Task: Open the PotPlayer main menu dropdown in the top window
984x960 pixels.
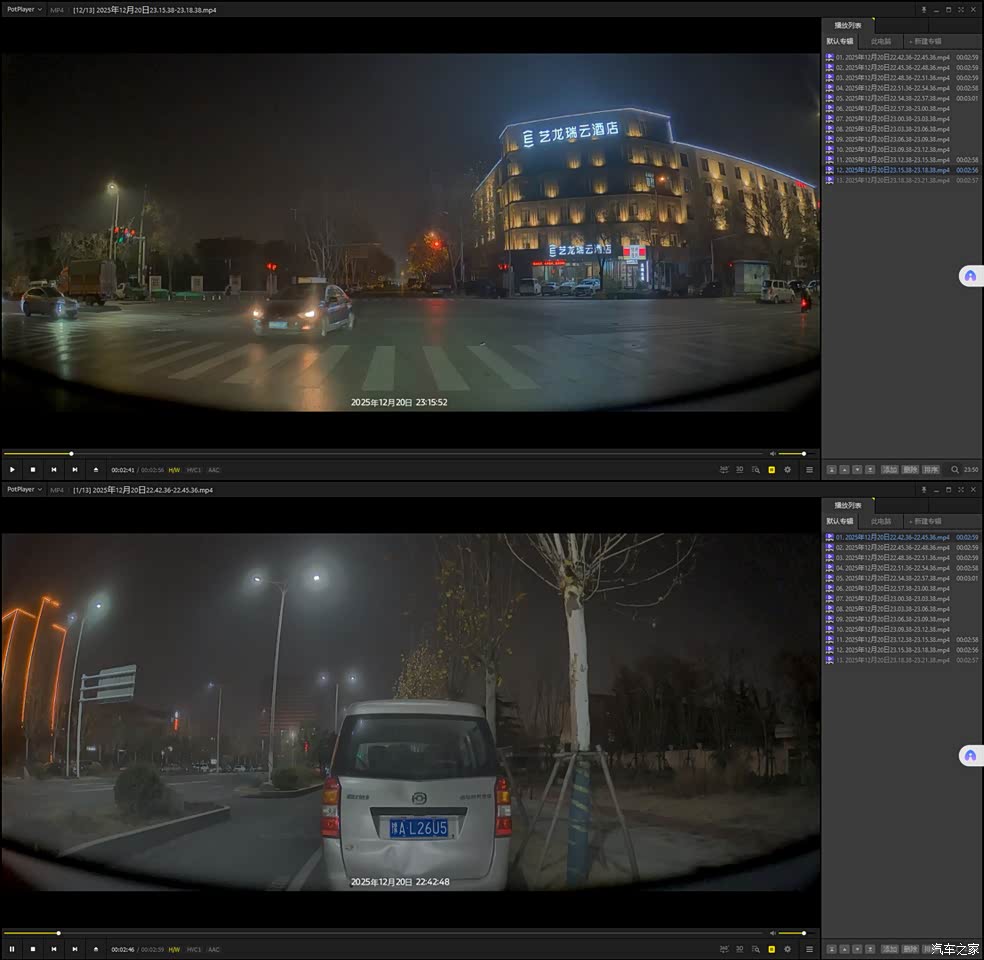Action: point(25,9)
